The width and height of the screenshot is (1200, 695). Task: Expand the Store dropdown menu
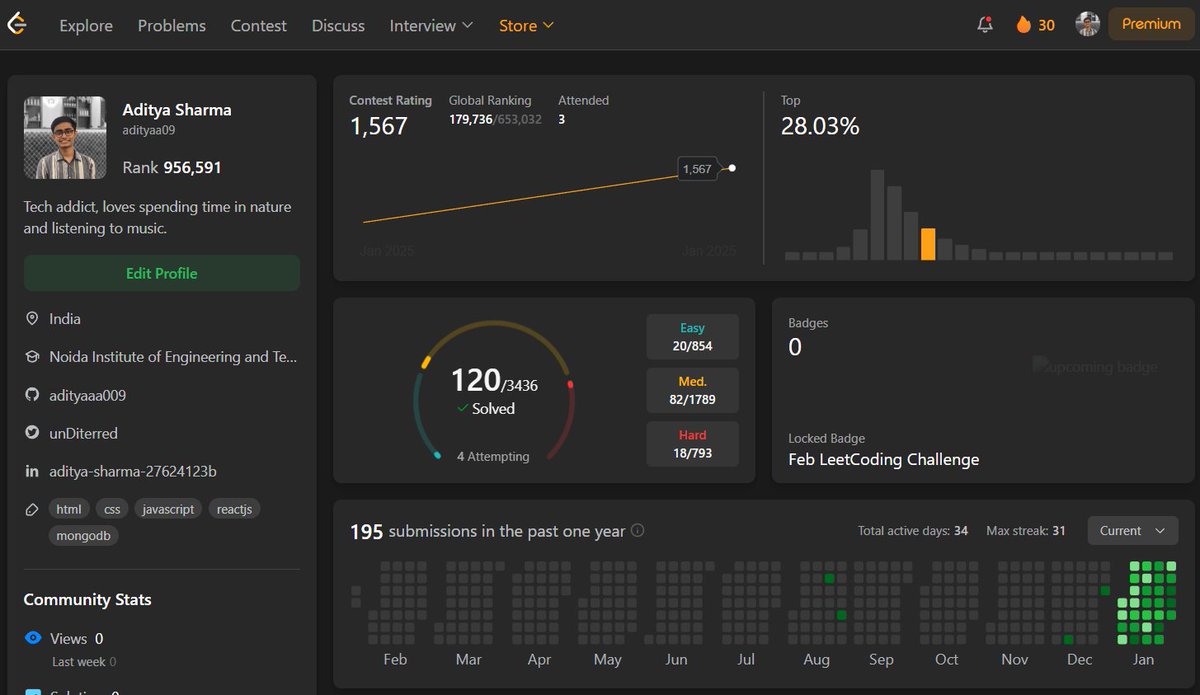click(526, 25)
